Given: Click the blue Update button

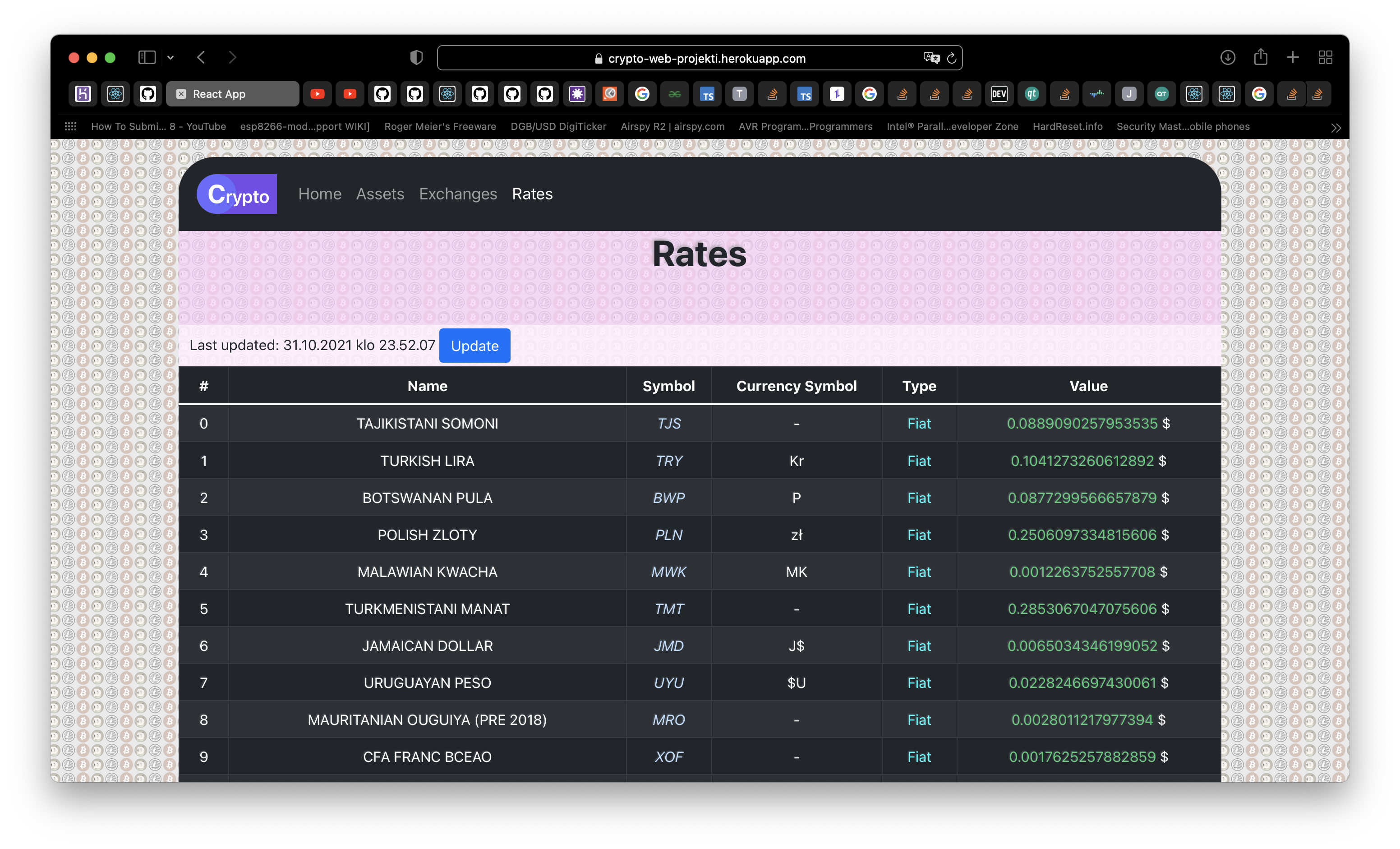Looking at the screenshot, I should [474, 346].
